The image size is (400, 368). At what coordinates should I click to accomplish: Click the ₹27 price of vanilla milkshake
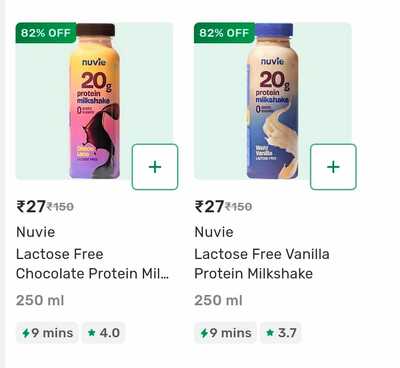tap(209, 207)
